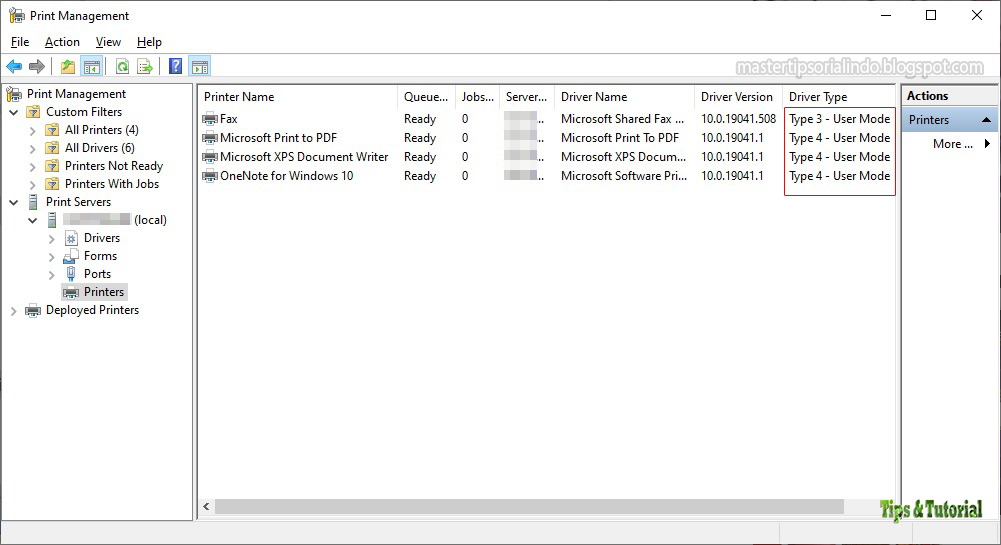The image size is (1001, 545).
Task: Expand the All Drivers (6) node
Action: click(33, 149)
